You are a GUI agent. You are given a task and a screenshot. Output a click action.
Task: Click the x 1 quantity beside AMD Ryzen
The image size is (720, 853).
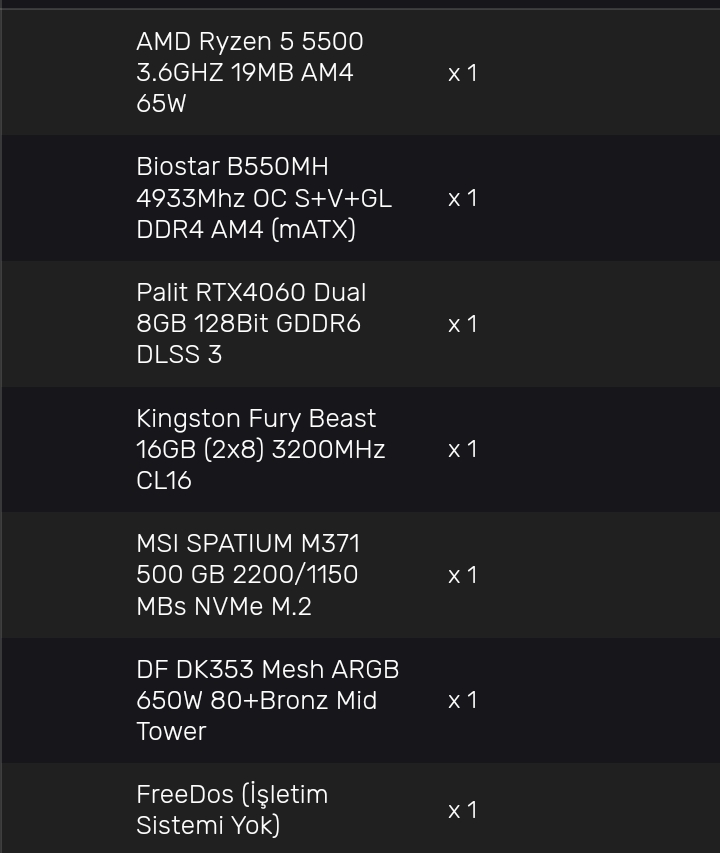point(462,73)
